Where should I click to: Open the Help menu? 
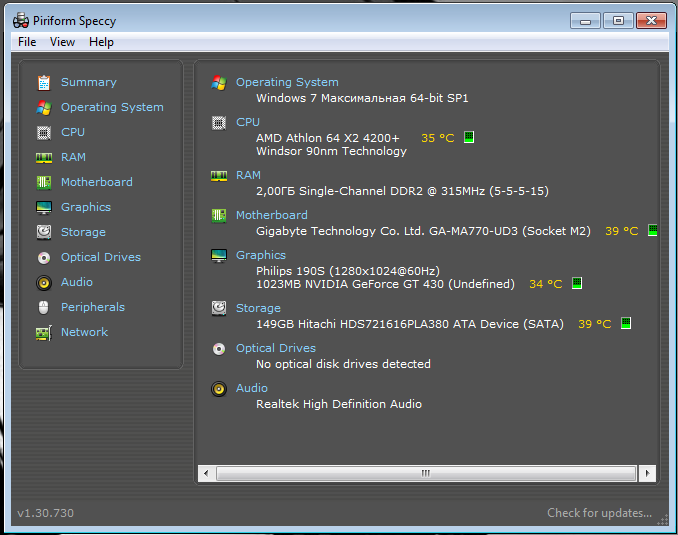[x=101, y=42]
